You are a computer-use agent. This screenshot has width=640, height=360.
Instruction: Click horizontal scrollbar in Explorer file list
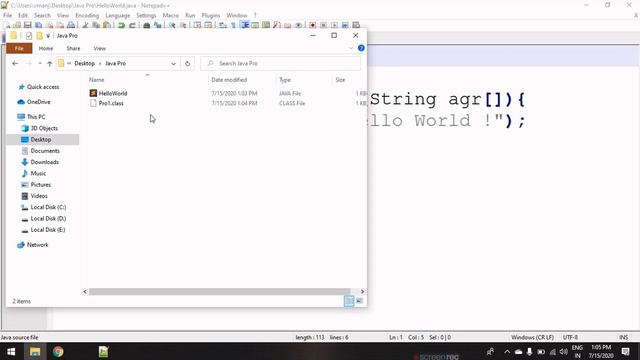tap(220, 291)
